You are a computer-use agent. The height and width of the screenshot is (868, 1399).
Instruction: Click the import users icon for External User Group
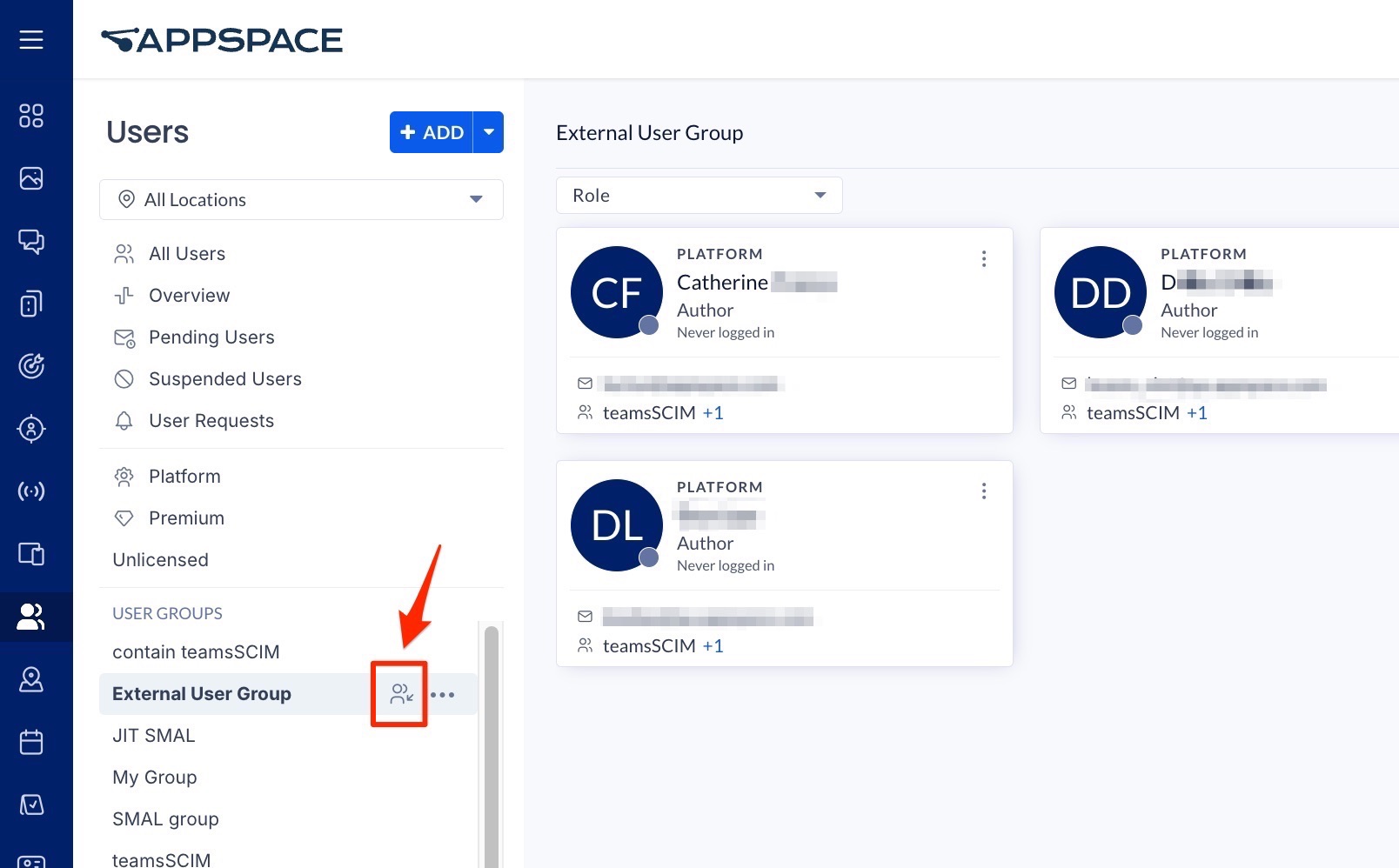pos(401,694)
